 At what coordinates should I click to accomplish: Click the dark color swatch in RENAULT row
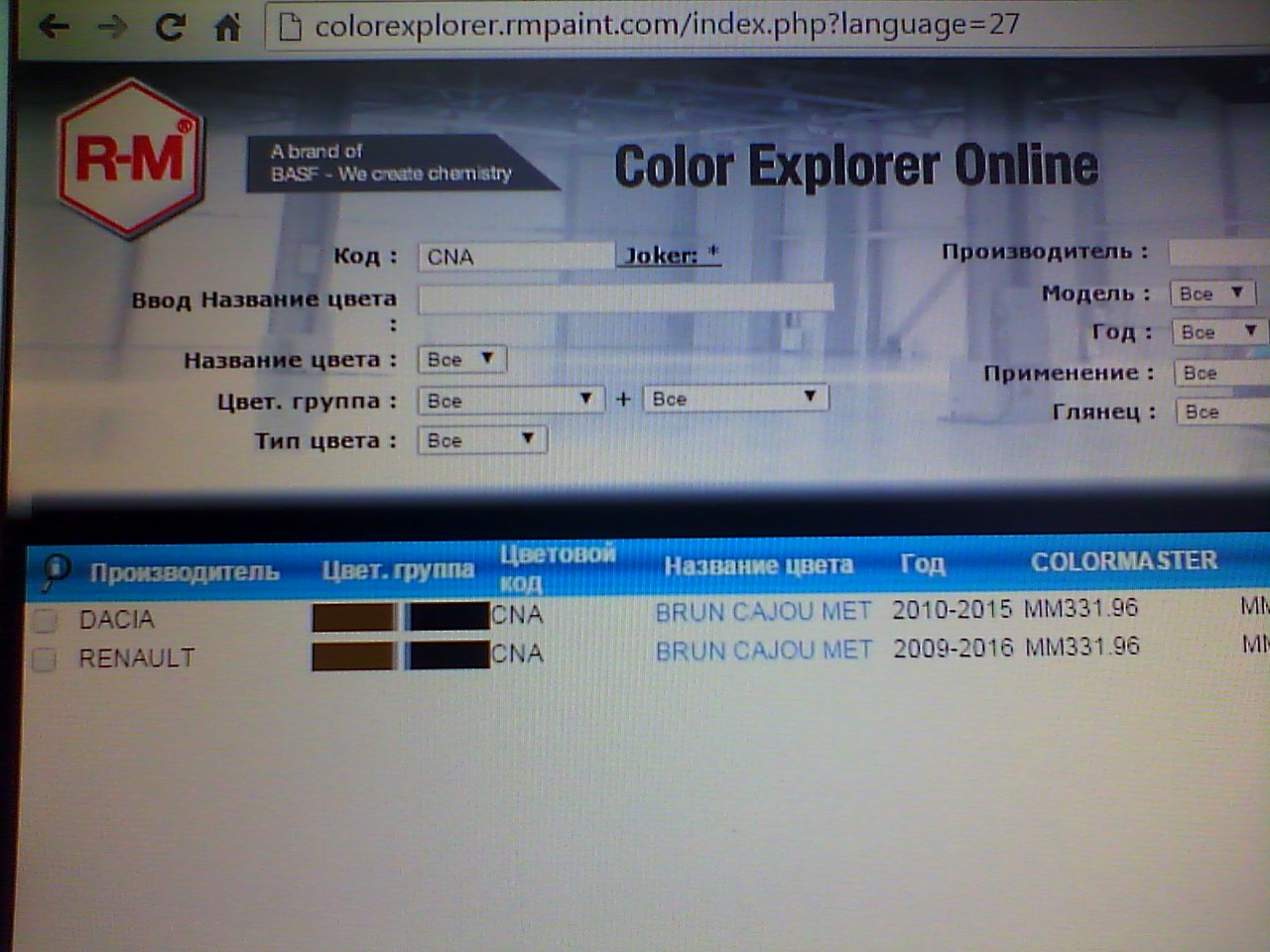tap(448, 654)
